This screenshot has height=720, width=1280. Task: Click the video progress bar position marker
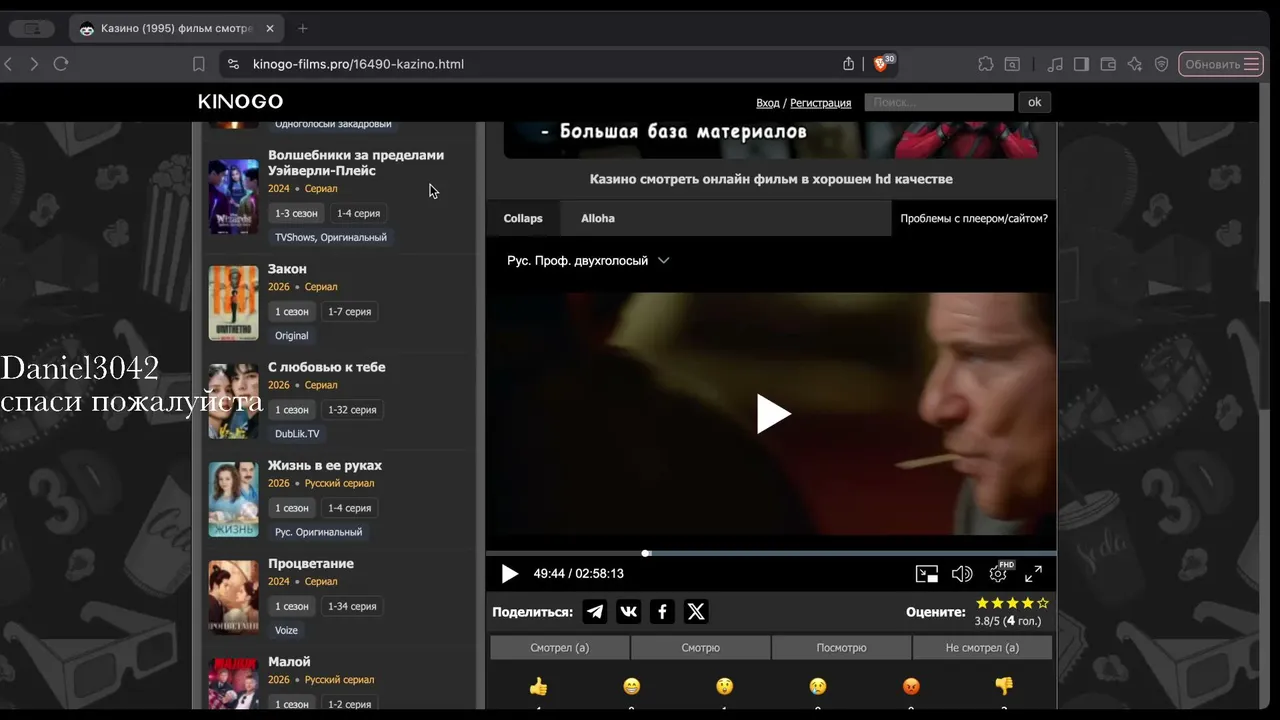646,553
